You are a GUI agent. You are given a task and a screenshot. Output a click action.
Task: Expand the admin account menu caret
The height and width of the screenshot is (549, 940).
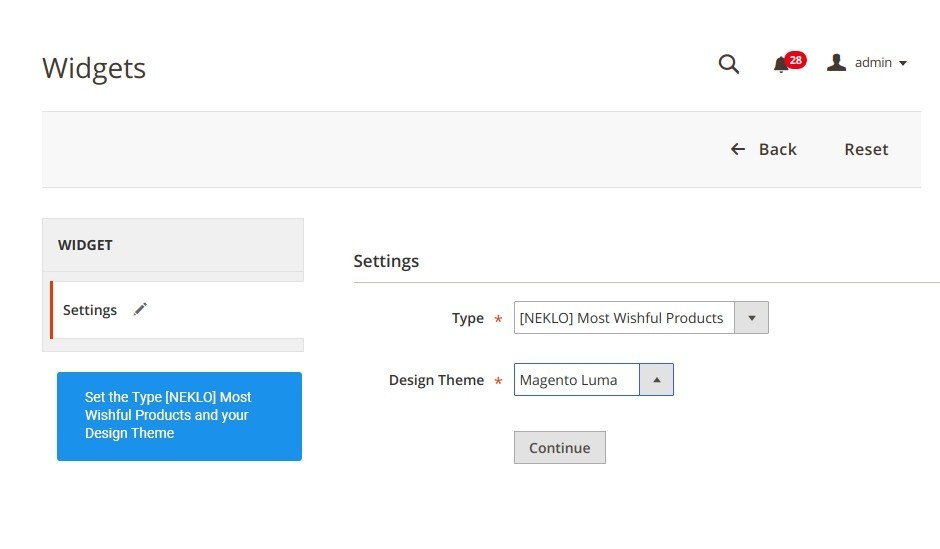(x=902, y=63)
